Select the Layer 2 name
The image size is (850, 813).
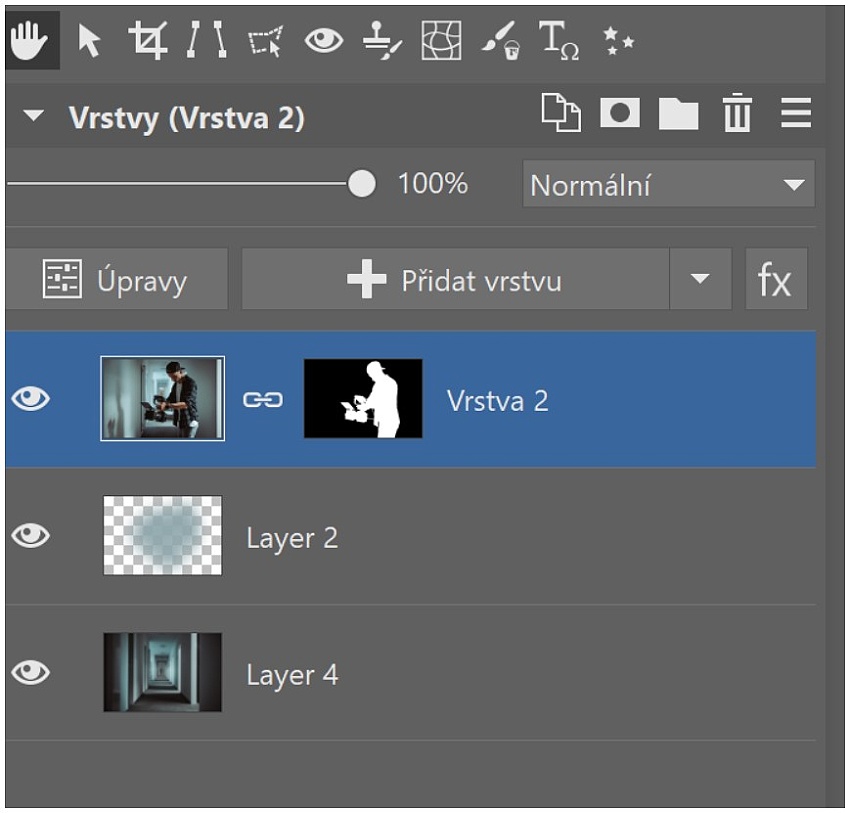pyautogui.click(x=292, y=538)
